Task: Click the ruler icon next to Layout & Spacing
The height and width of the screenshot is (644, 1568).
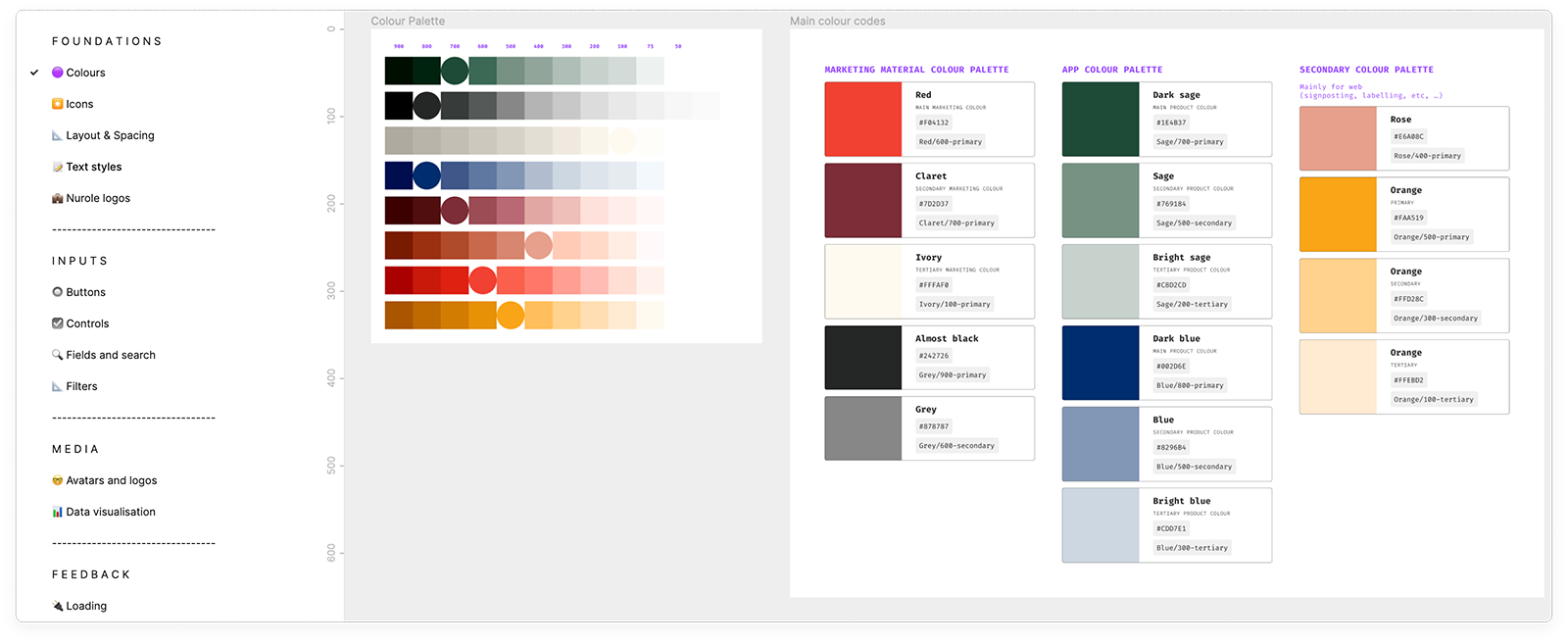Action: (57, 135)
